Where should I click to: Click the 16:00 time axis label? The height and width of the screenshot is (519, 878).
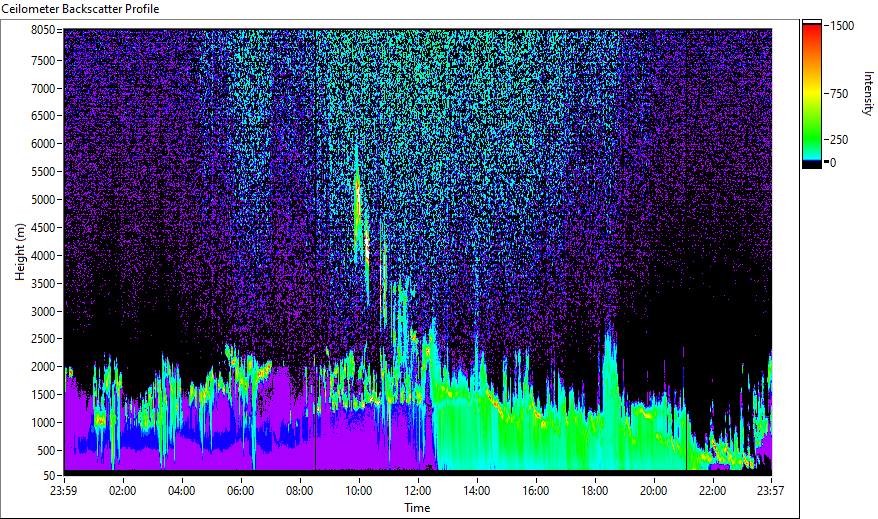(x=535, y=491)
